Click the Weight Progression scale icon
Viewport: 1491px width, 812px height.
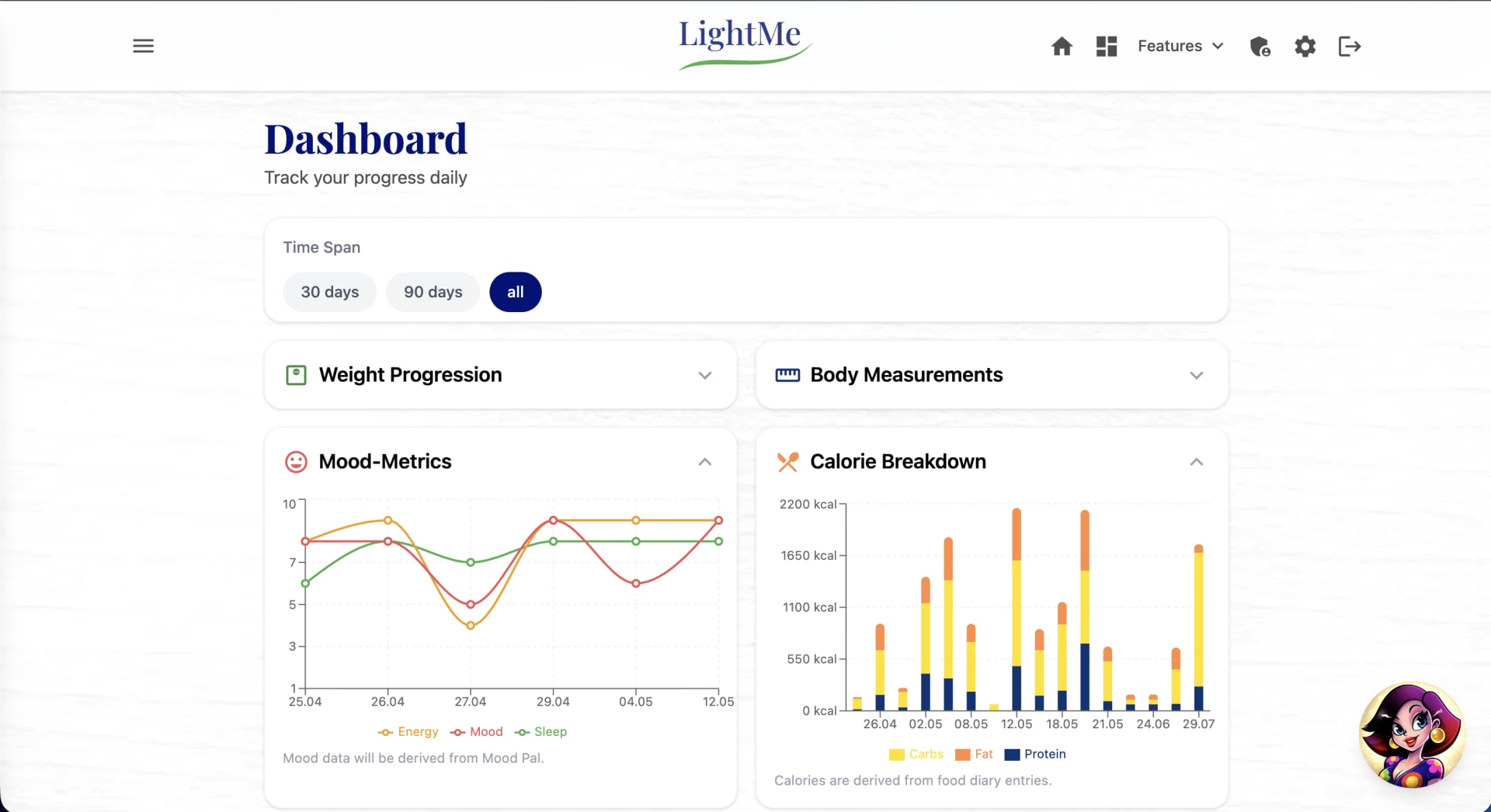click(296, 375)
